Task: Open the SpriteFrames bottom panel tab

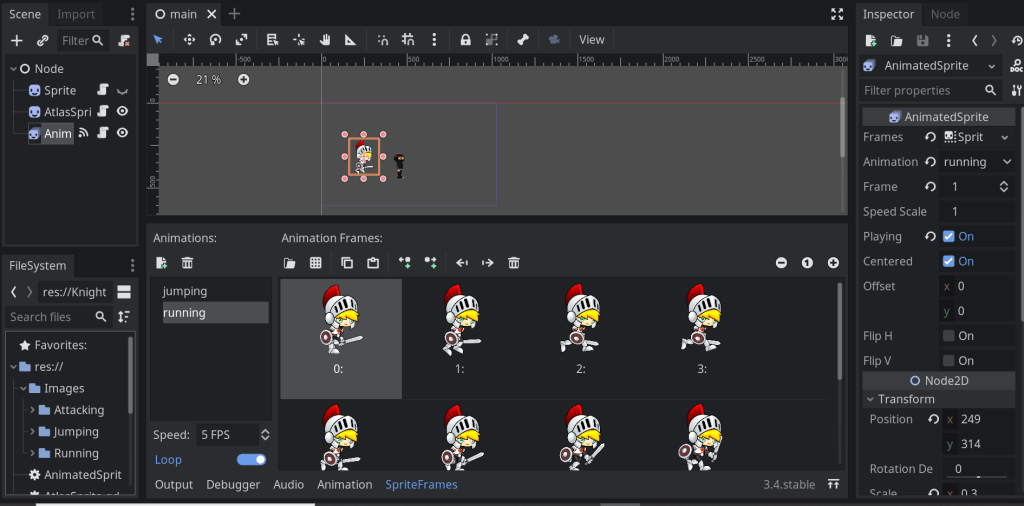Action: tap(421, 484)
